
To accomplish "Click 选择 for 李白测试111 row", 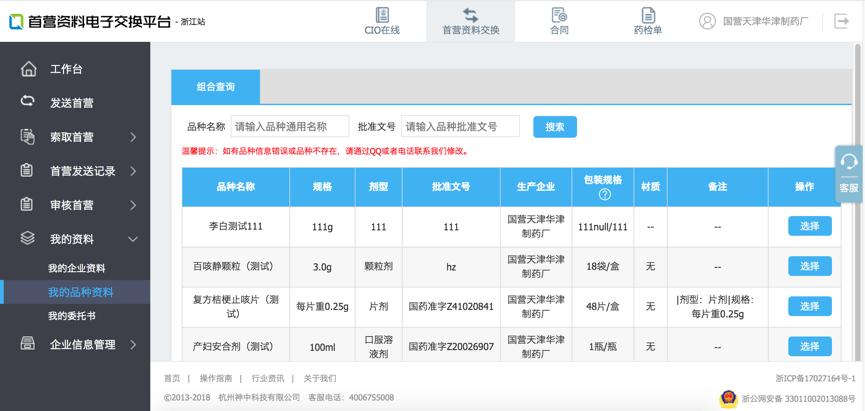I will click(810, 226).
